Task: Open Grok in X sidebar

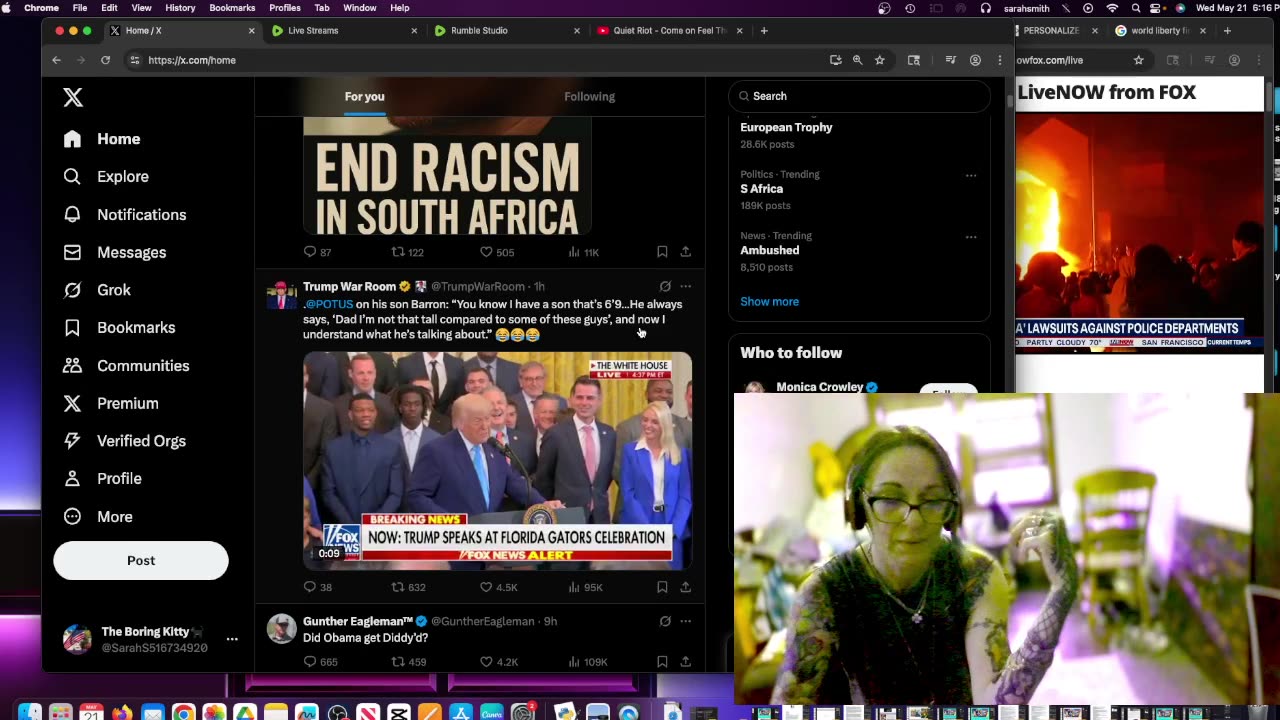Action: coord(97,290)
